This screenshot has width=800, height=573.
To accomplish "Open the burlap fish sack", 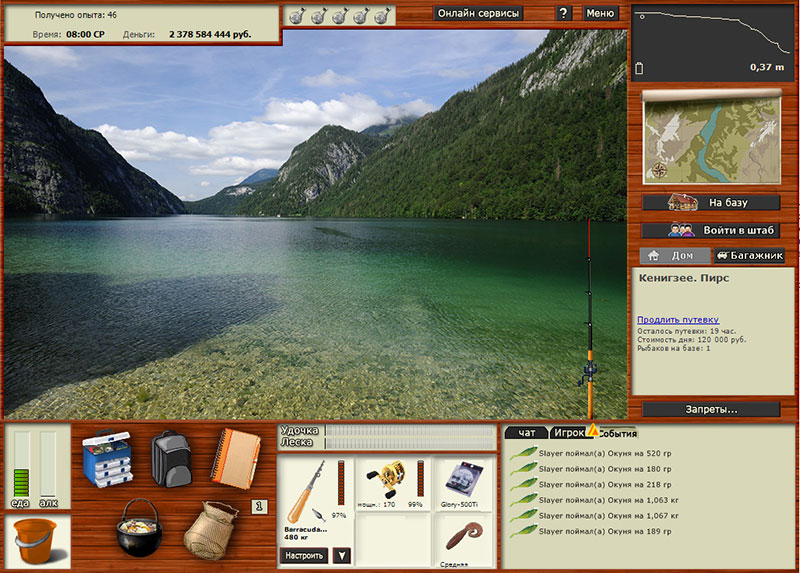I will (211, 531).
